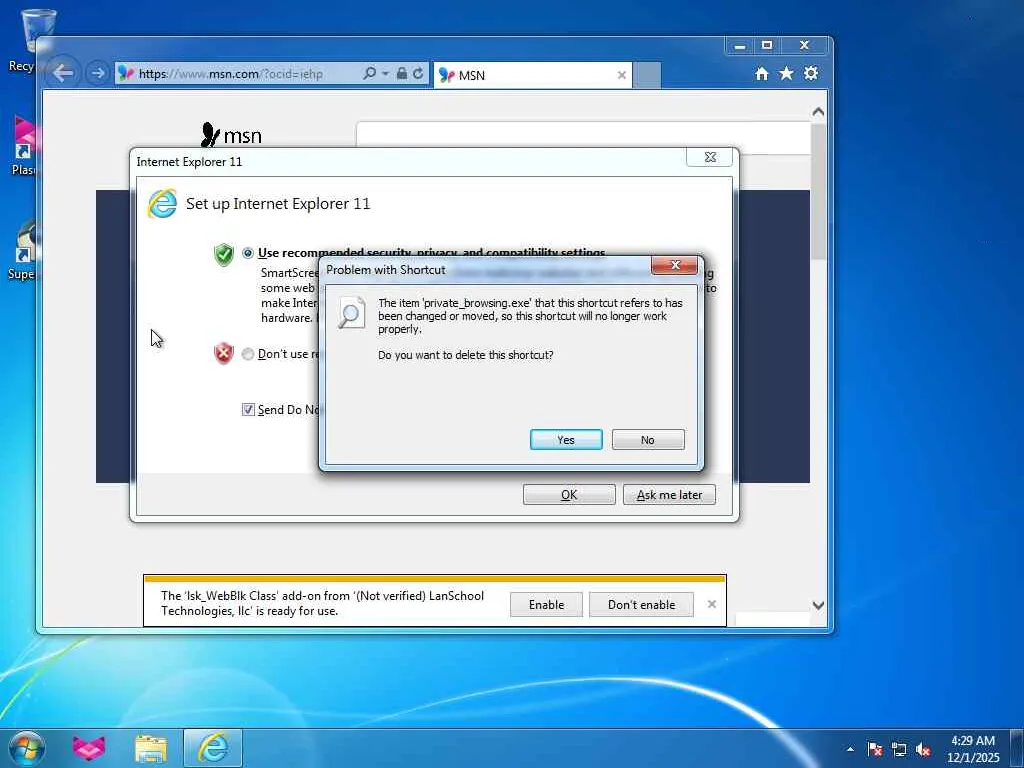Open the Recycle Bin desktop icon
The image size is (1024, 768).
pyautogui.click(x=33, y=39)
